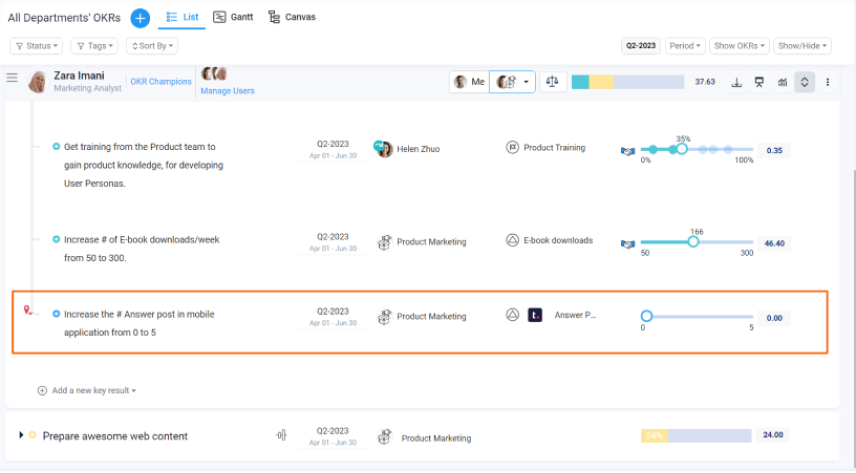Click the overall progress bar showing 37.63
Image resolution: width=856 pixels, height=473 pixels.
click(x=628, y=82)
